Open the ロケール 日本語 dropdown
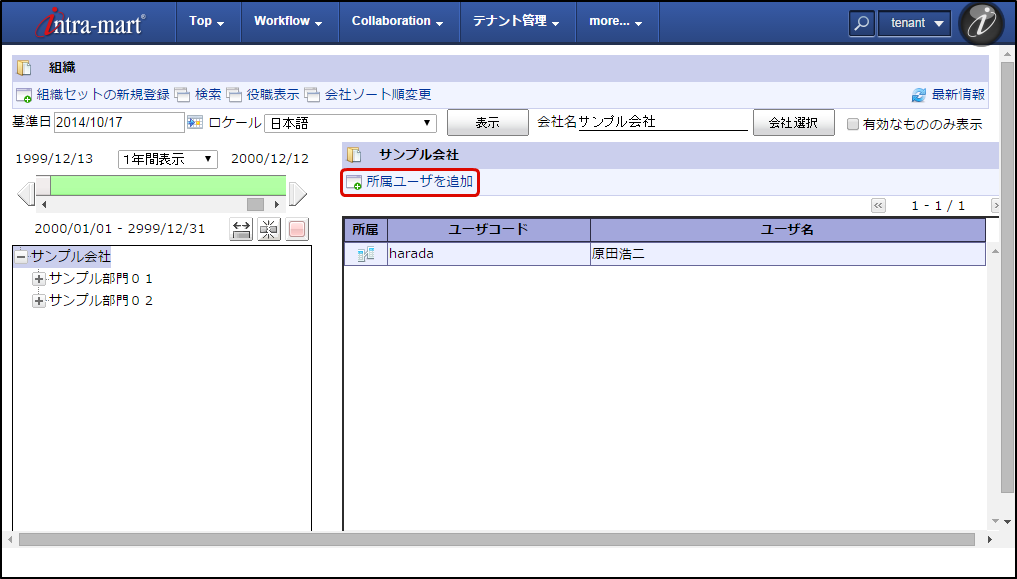Image resolution: width=1017 pixels, height=579 pixels. tap(350, 123)
